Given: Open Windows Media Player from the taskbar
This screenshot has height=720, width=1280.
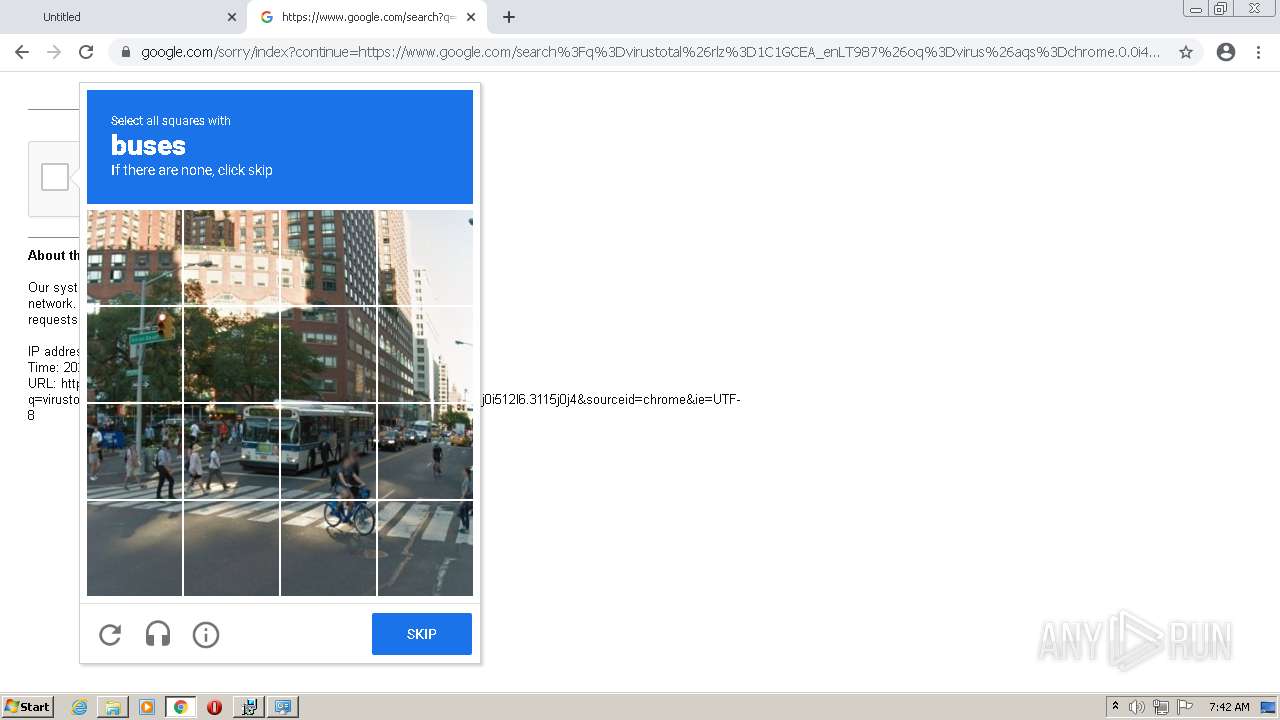Looking at the screenshot, I should 147,707.
